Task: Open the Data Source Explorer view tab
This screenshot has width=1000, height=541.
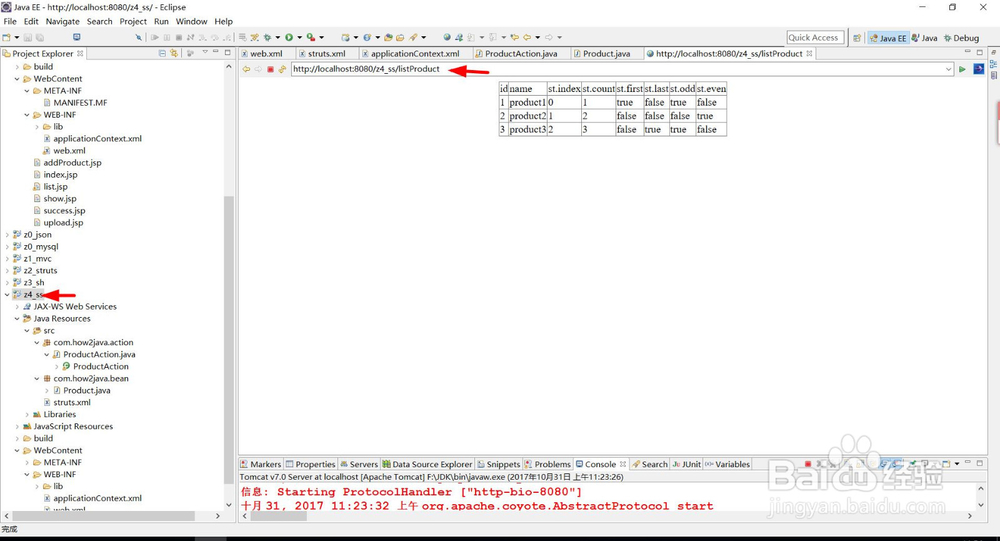Action: click(427, 464)
